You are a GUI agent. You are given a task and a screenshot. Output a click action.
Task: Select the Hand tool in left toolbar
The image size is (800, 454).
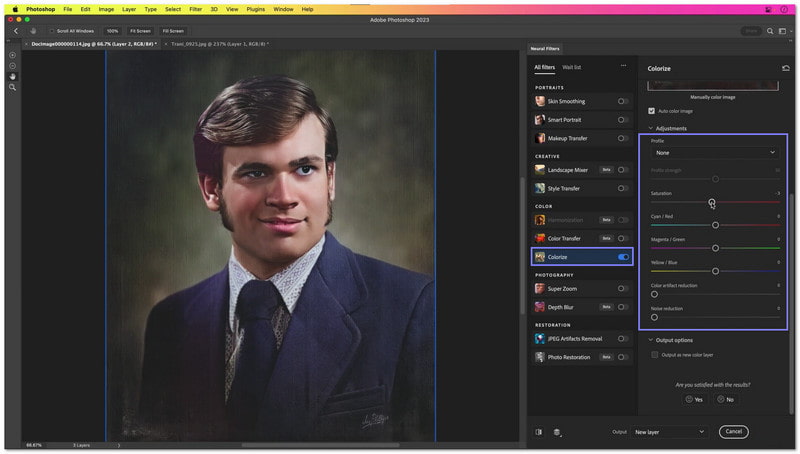tap(13, 76)
